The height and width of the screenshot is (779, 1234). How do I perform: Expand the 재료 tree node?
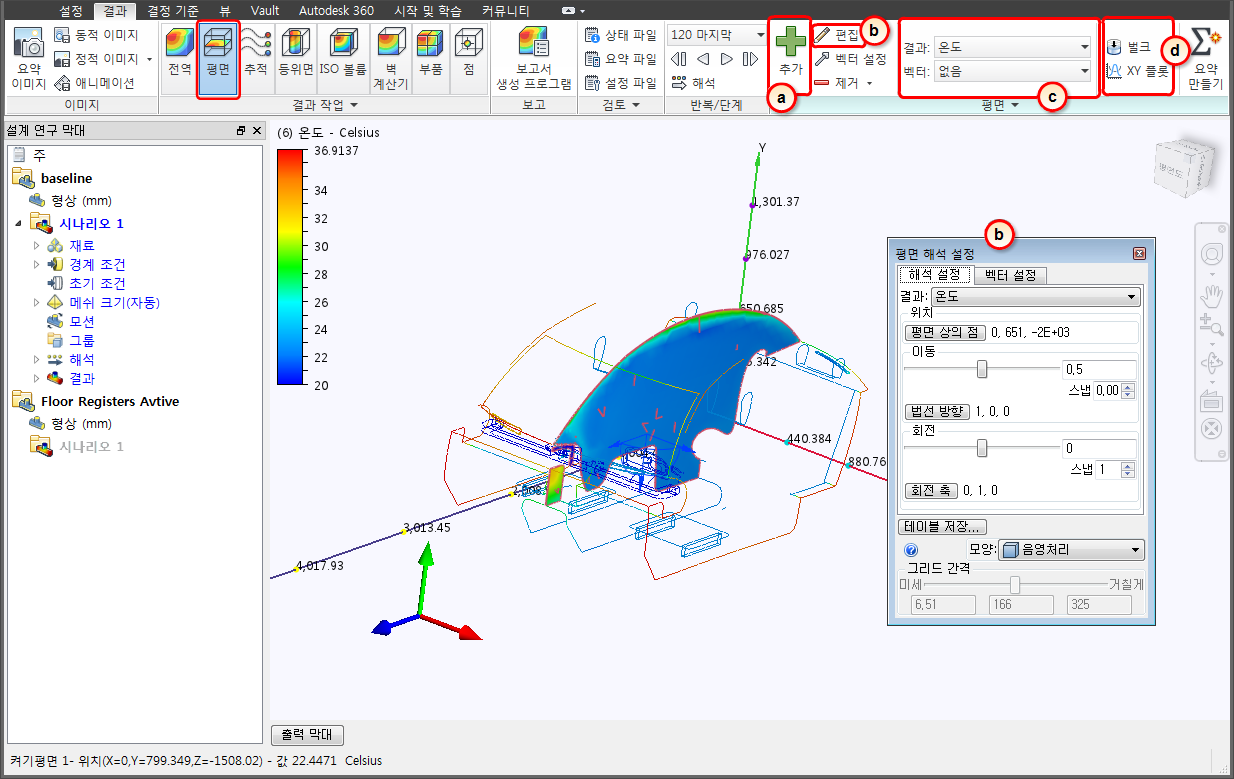tap(37, 245)
